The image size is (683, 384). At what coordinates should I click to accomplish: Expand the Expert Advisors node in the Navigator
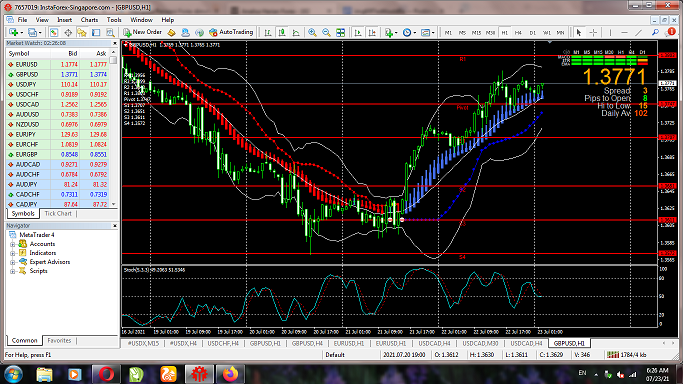pos(13,262)
